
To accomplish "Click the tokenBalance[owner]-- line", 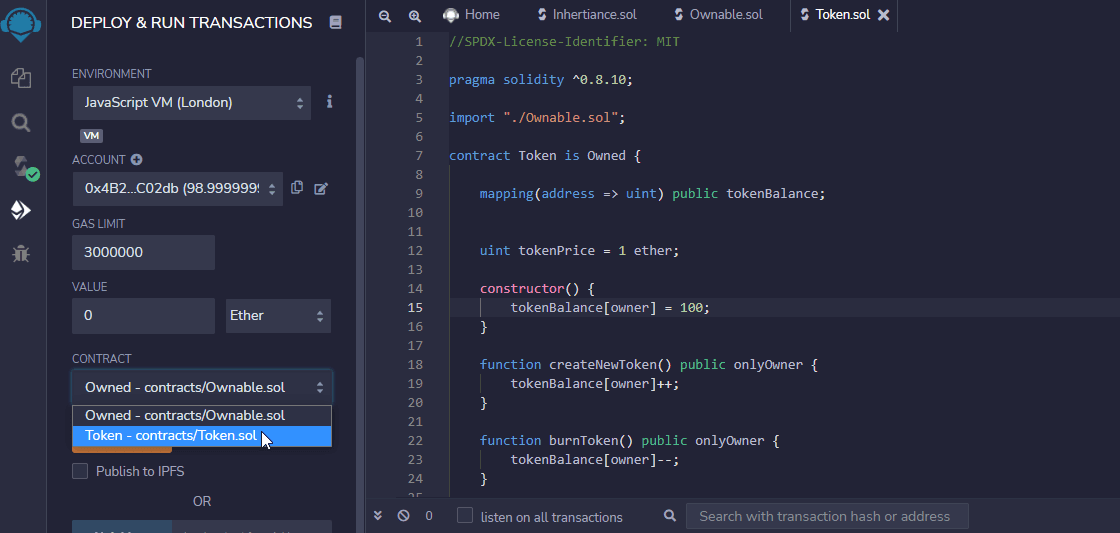I will [594, 460].
